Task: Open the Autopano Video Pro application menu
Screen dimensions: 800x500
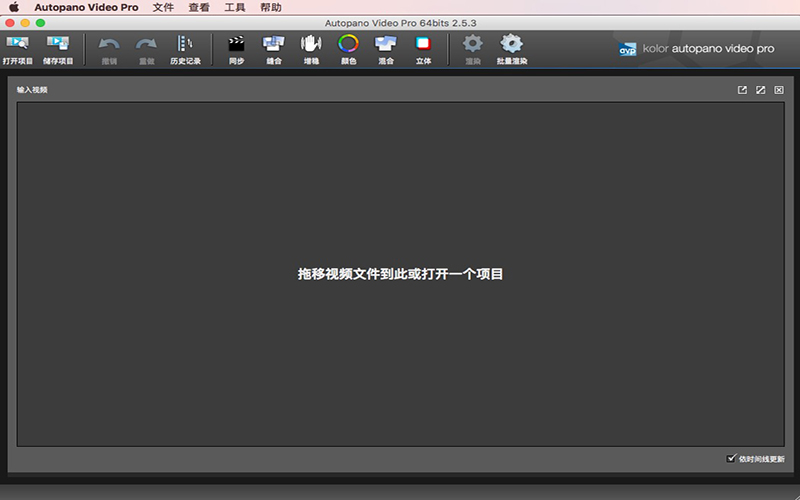Action: point(86,7)
